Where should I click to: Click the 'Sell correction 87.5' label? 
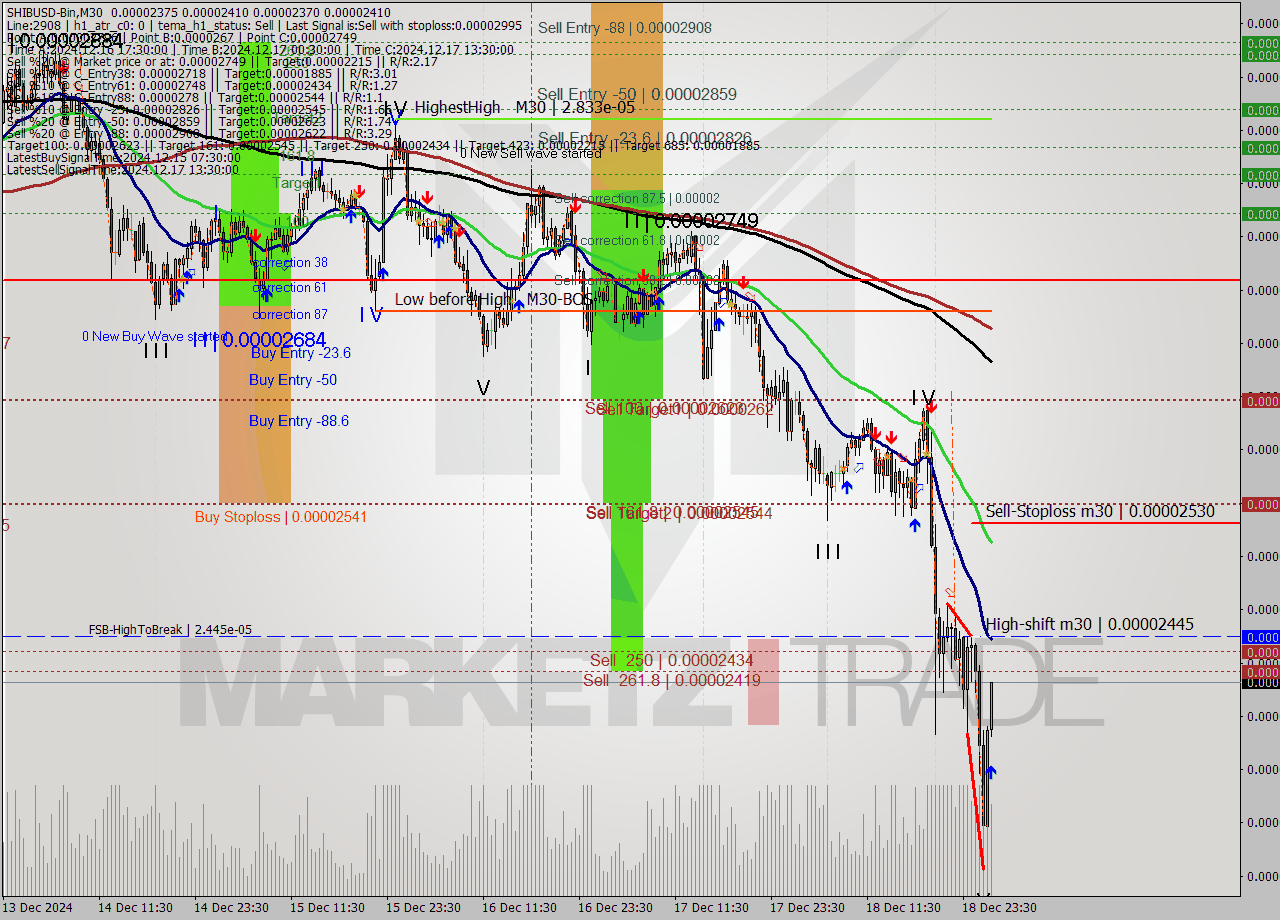[637, 198]
